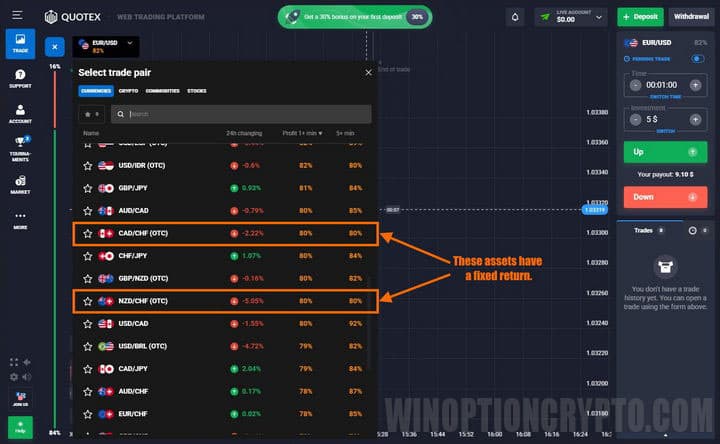Click the trade pair search field

coord(242,114)
